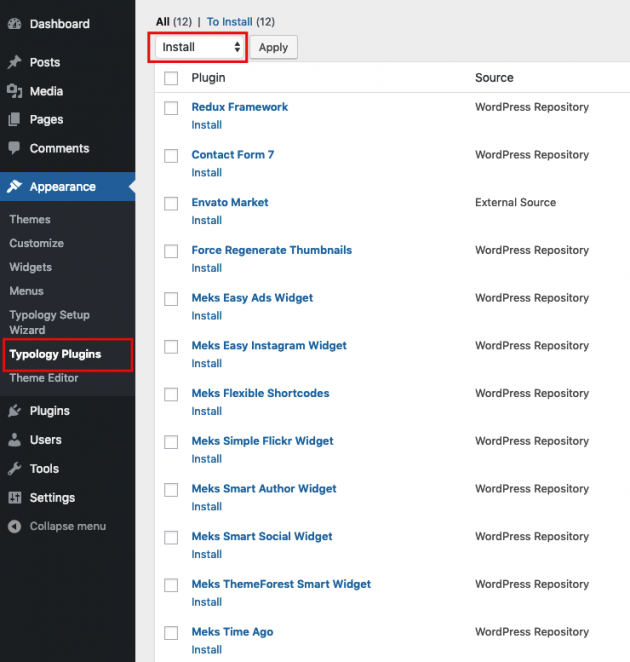The height and width of the screenshot is (662, 630).
Task: Check the Meks Smart Social Widget checkbox
Action: [x=171, y=537]
